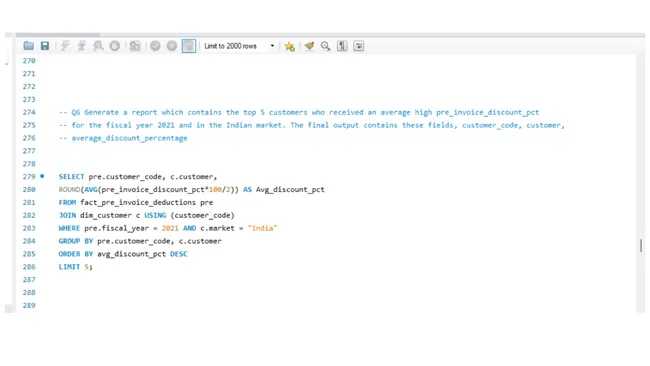This screenshot has width=650, height=366.
Task: Click the 2021 value in the WHERE clause
Action: tap(170, 228)
